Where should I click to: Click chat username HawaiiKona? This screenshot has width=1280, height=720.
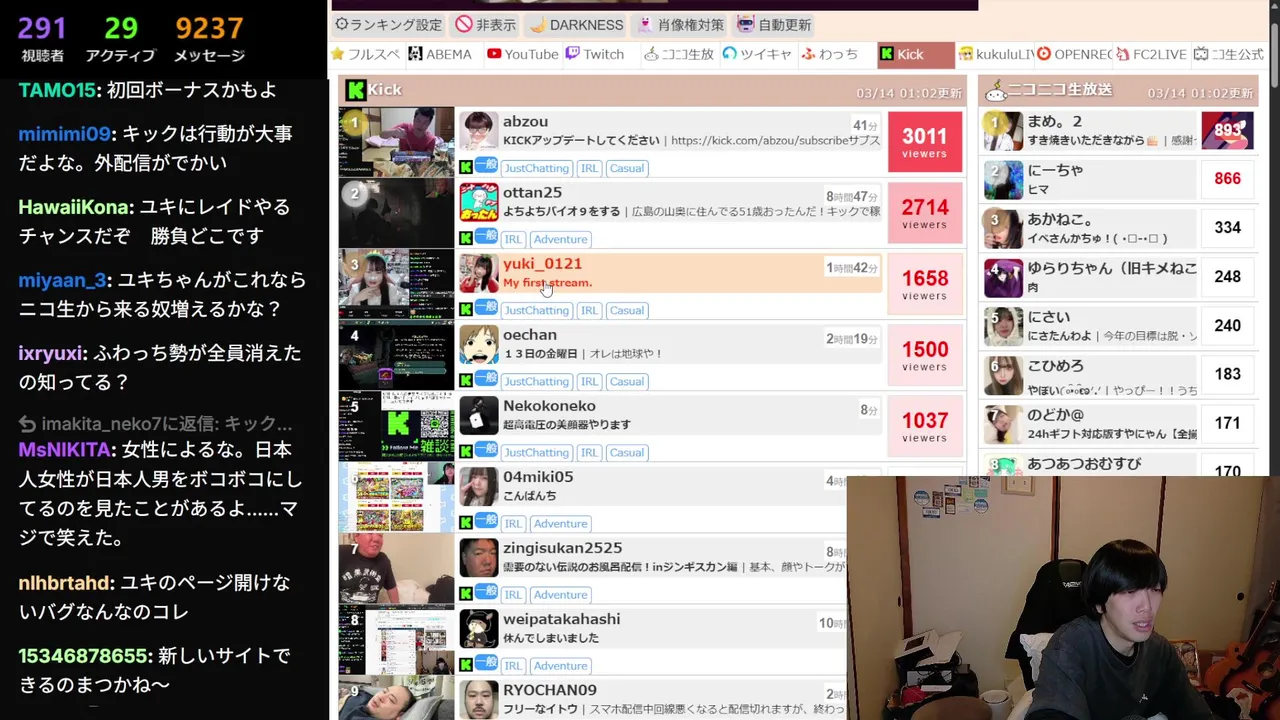coord(74,207)
